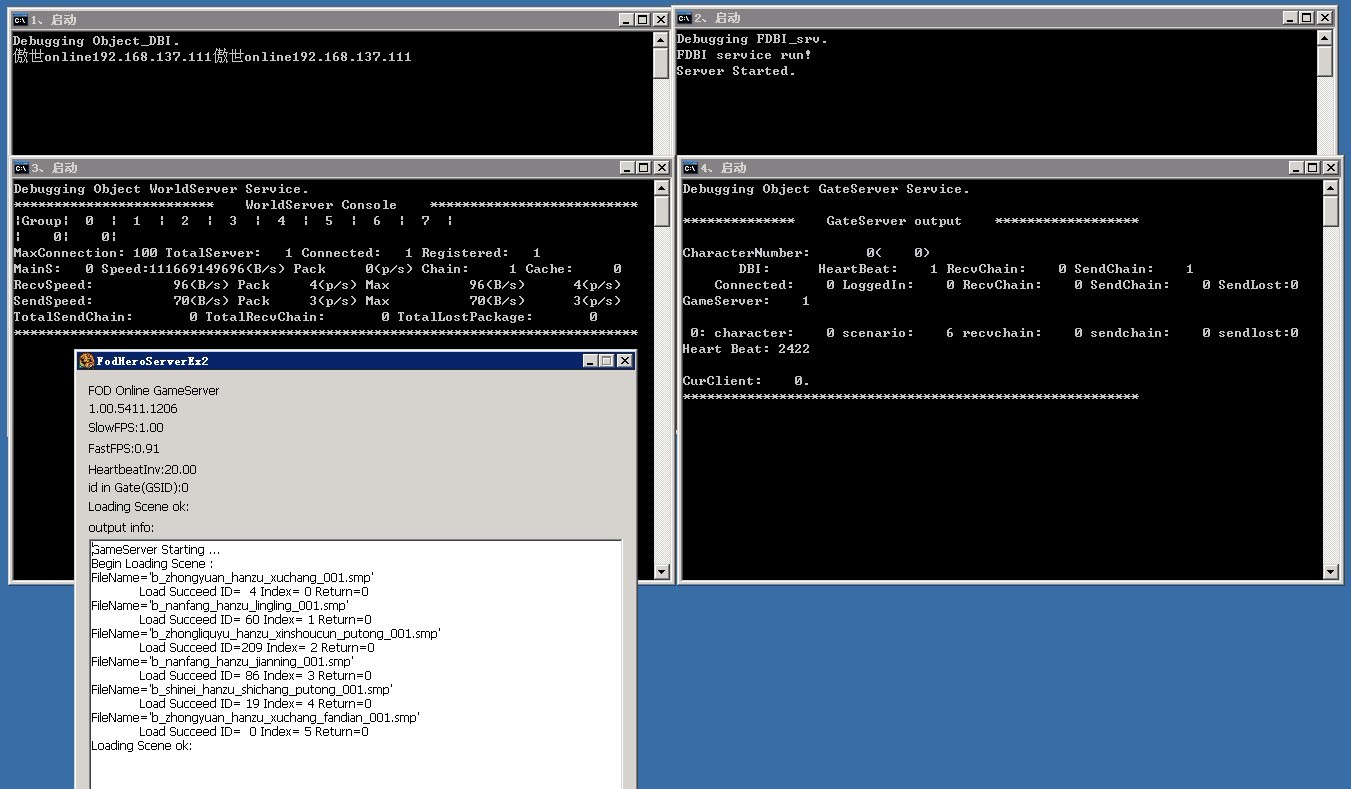Click scroll down arrow in GateServer console
1351x789 pixels.
(x=1330, y=572)
